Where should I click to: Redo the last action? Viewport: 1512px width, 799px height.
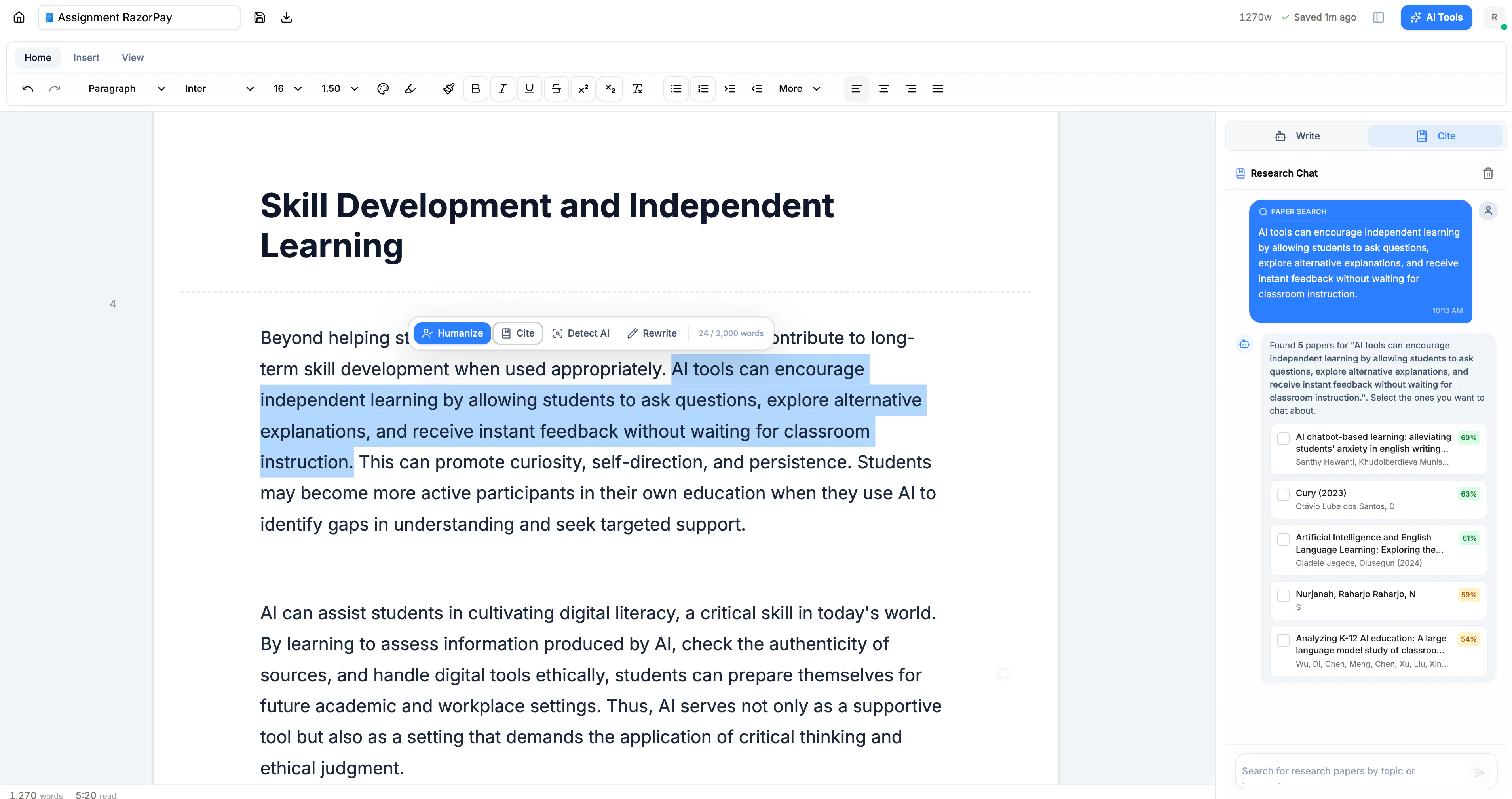[55, 89]
